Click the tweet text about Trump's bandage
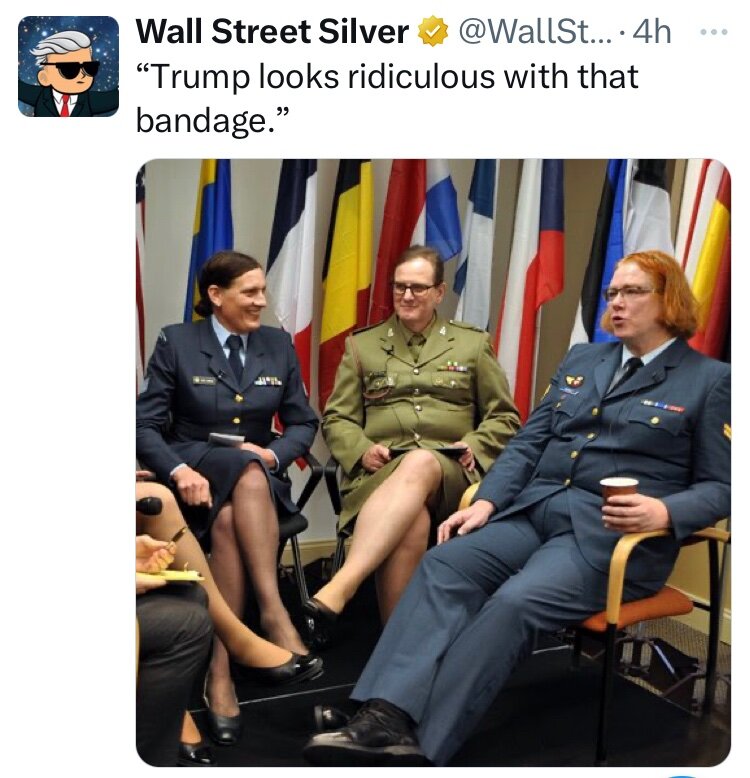Screen dimensions: 750x778 pyautogui.click(x=387, y=99)
